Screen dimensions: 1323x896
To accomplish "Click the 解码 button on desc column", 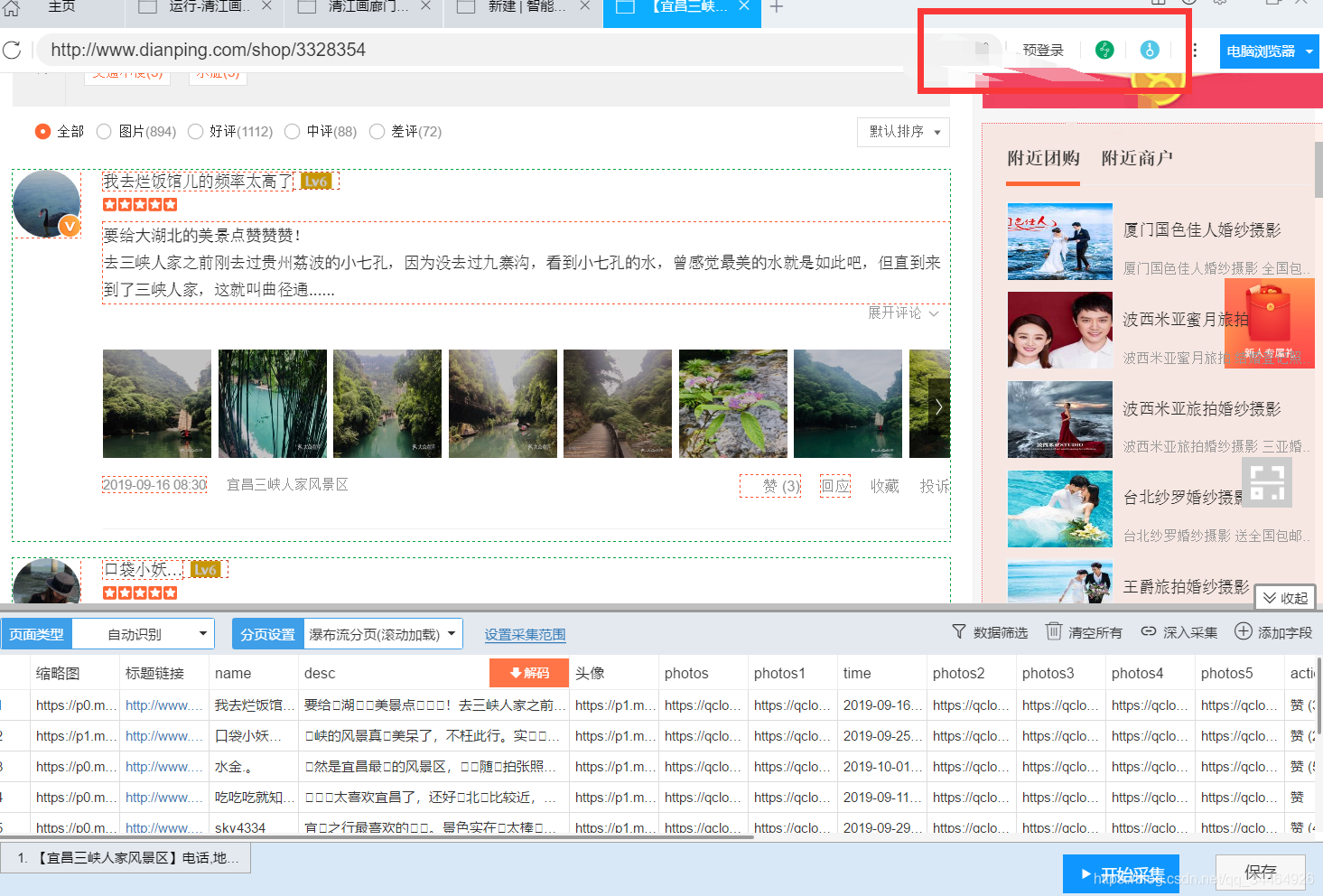I will pos(529,673).
